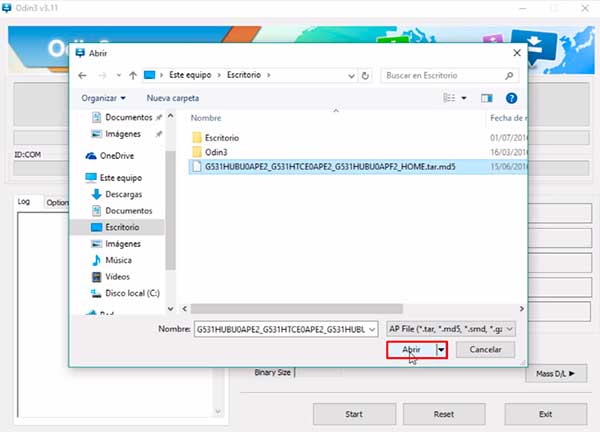Open the Abrir button split arrow

[441, 350]
